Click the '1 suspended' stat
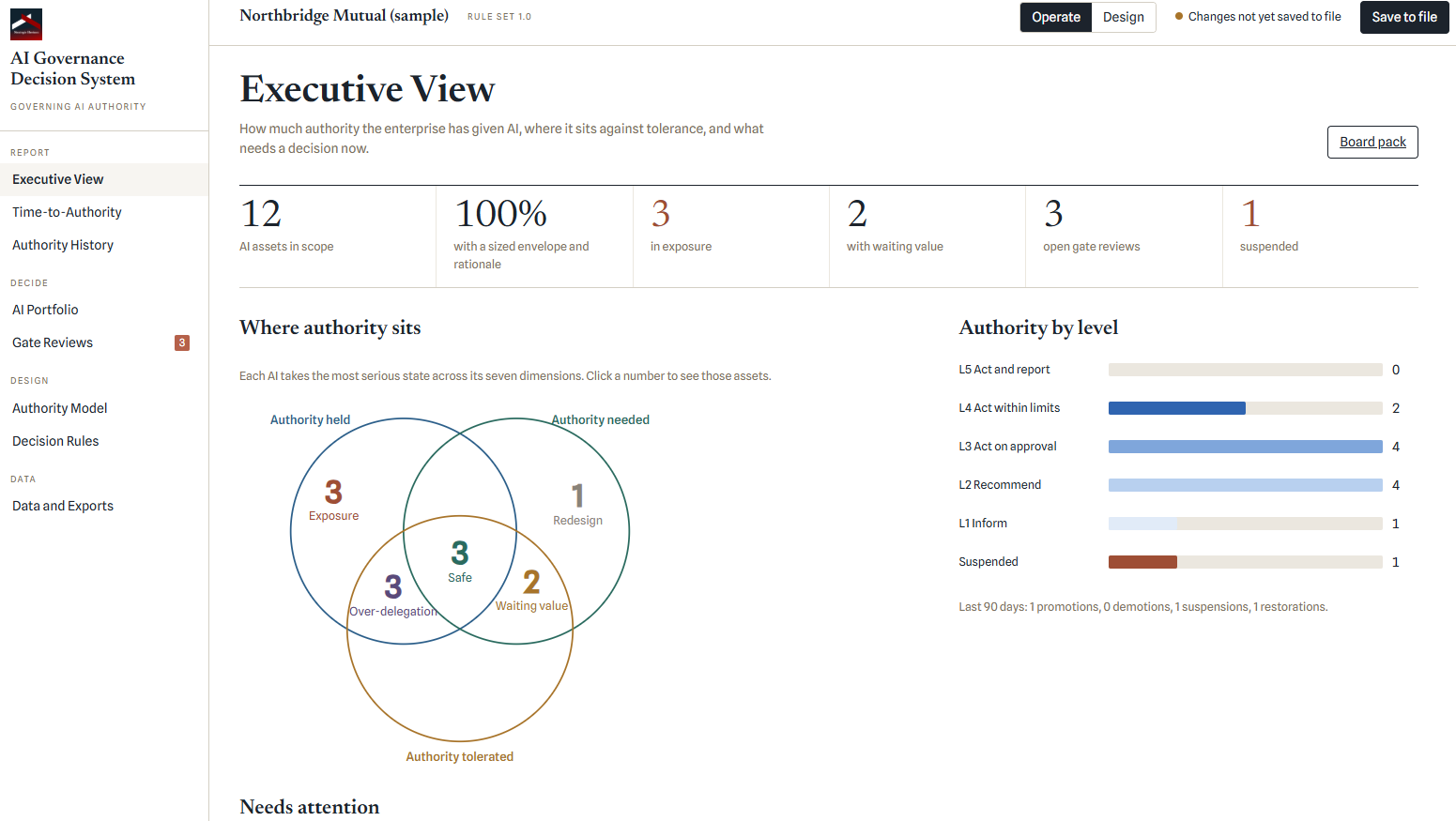 click(1321, 236)
